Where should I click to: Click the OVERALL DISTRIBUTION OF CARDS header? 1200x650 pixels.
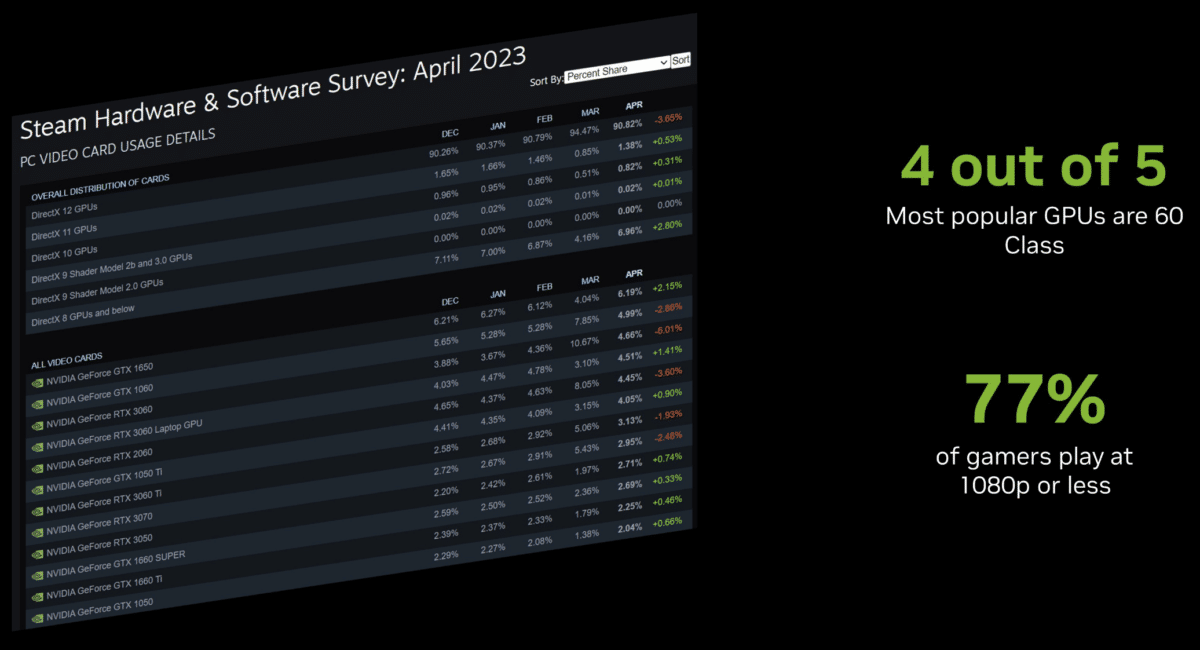click(x=100, y=185)
